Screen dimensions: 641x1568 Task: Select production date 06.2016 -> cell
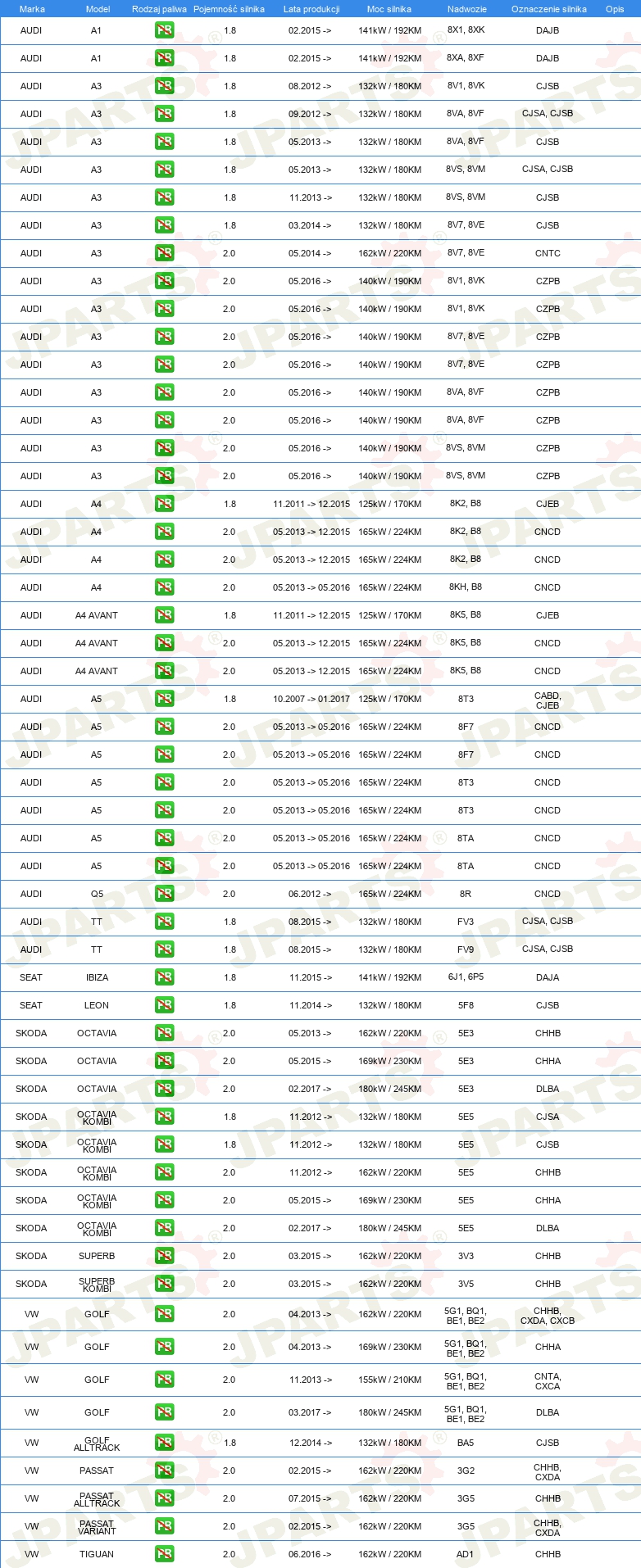[310, 1554]
